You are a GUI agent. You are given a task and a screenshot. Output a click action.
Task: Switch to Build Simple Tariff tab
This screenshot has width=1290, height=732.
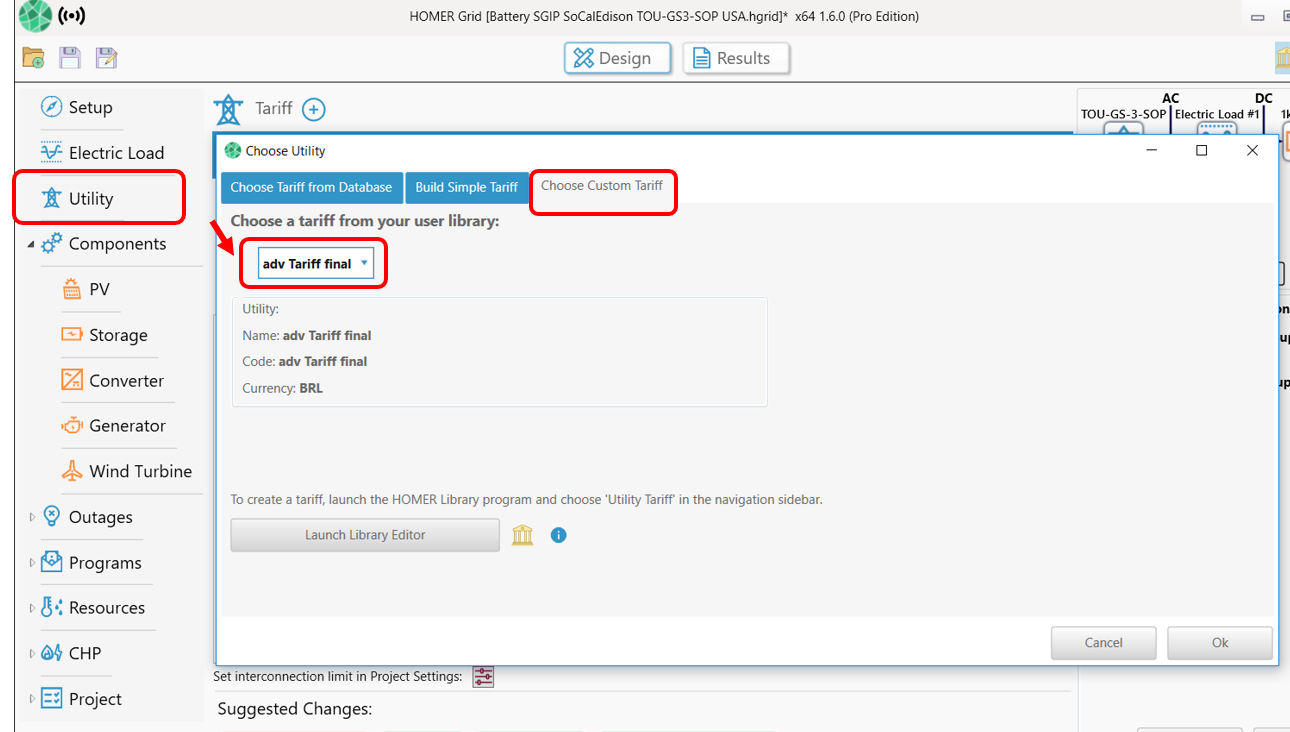tap(466, 187)
